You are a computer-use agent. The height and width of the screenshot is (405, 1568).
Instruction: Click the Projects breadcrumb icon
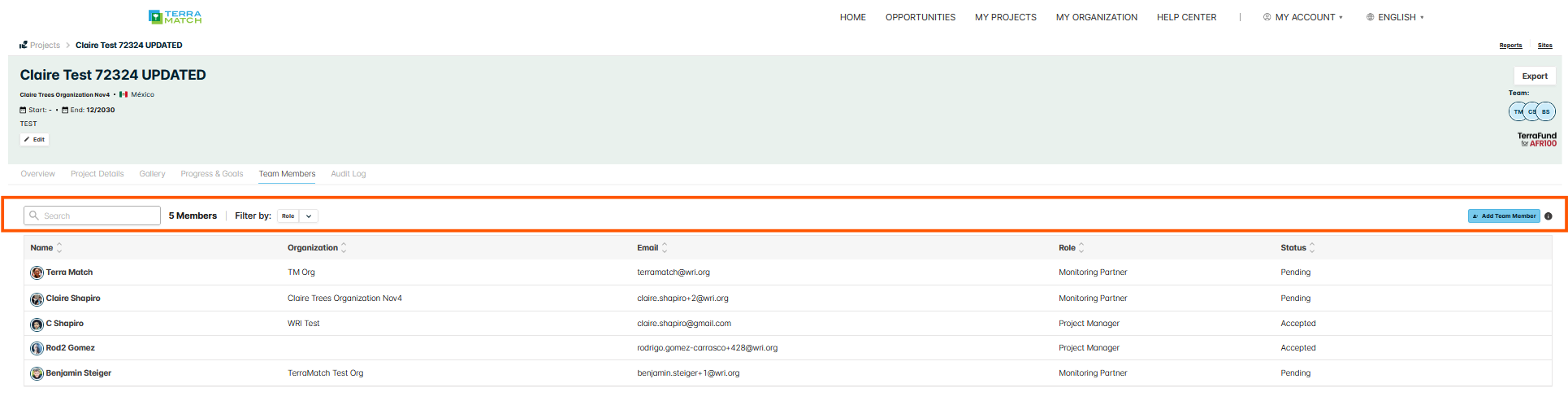(24, 45)
